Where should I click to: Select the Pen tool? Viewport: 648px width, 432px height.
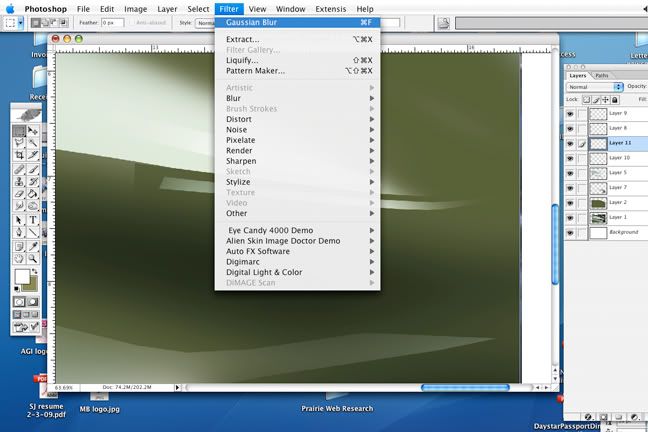(x=19, y=232)
